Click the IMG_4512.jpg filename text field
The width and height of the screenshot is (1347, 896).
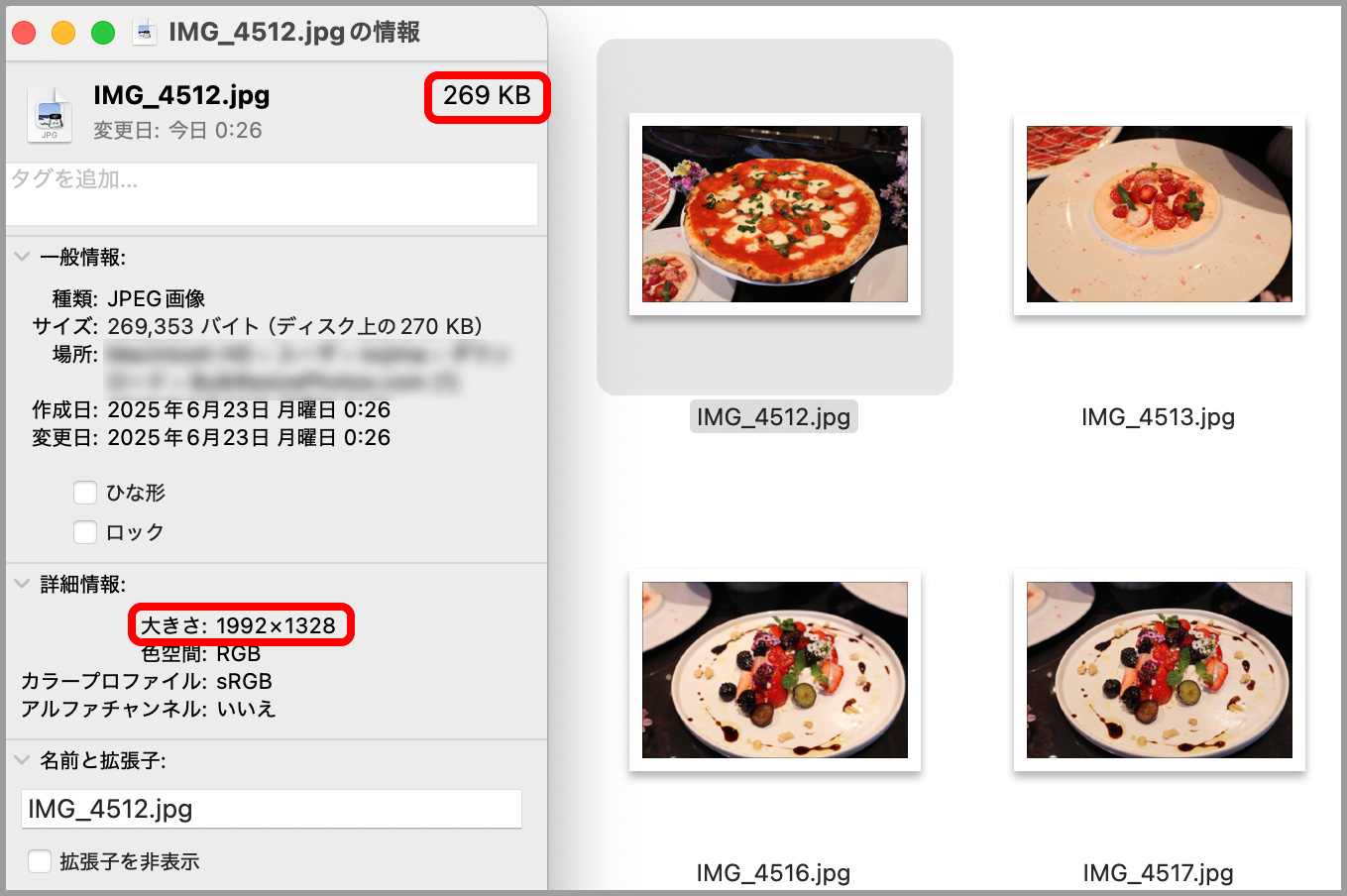point(272,809)
